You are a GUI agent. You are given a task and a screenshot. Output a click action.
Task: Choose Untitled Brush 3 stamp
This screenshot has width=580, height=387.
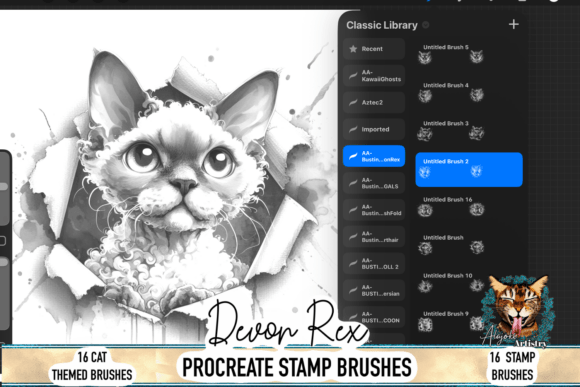coord(469,131)
